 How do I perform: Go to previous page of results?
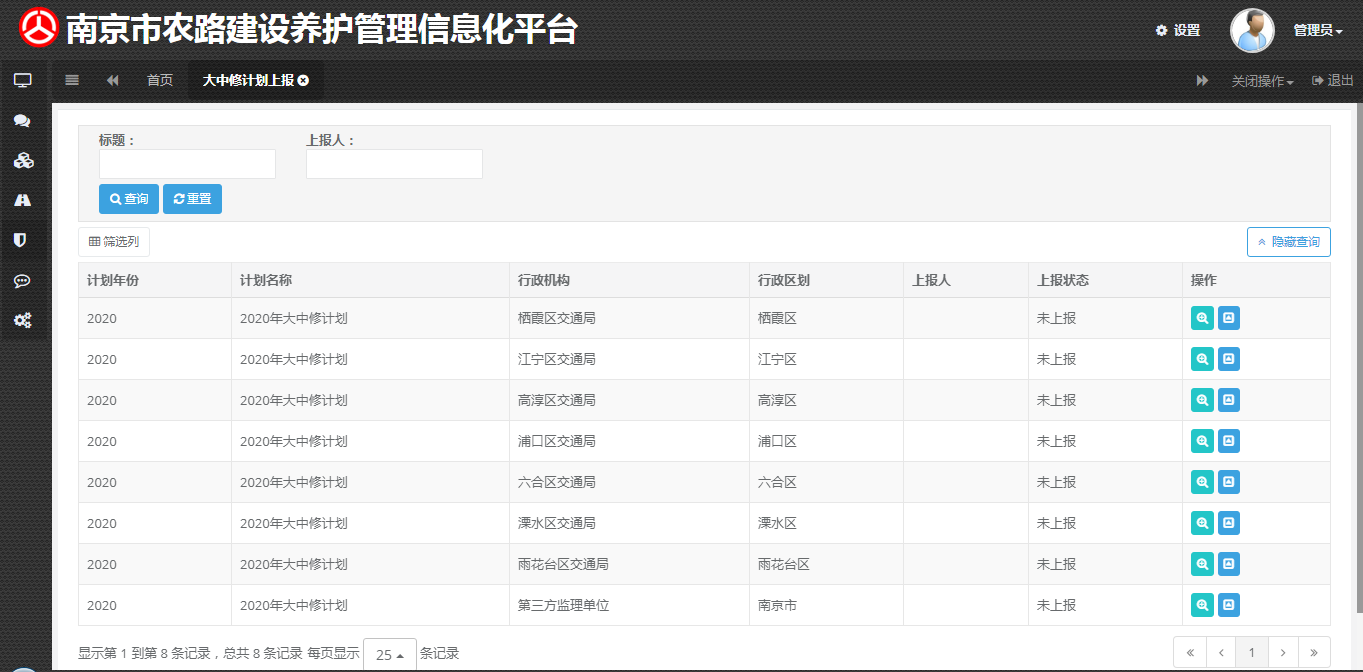point(1221,653)
